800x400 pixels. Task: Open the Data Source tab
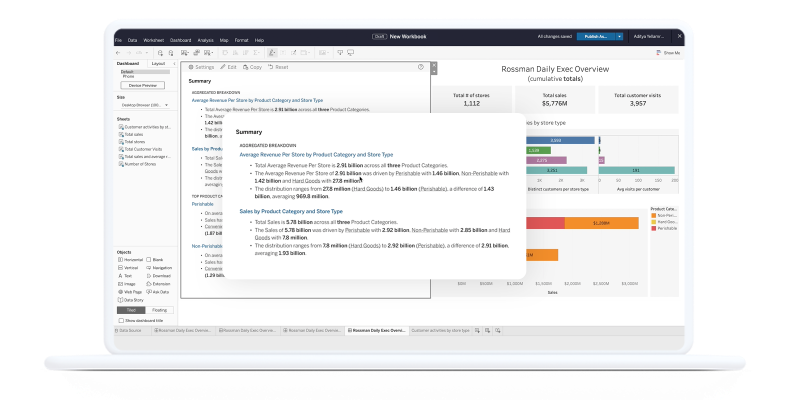point(128,331)
